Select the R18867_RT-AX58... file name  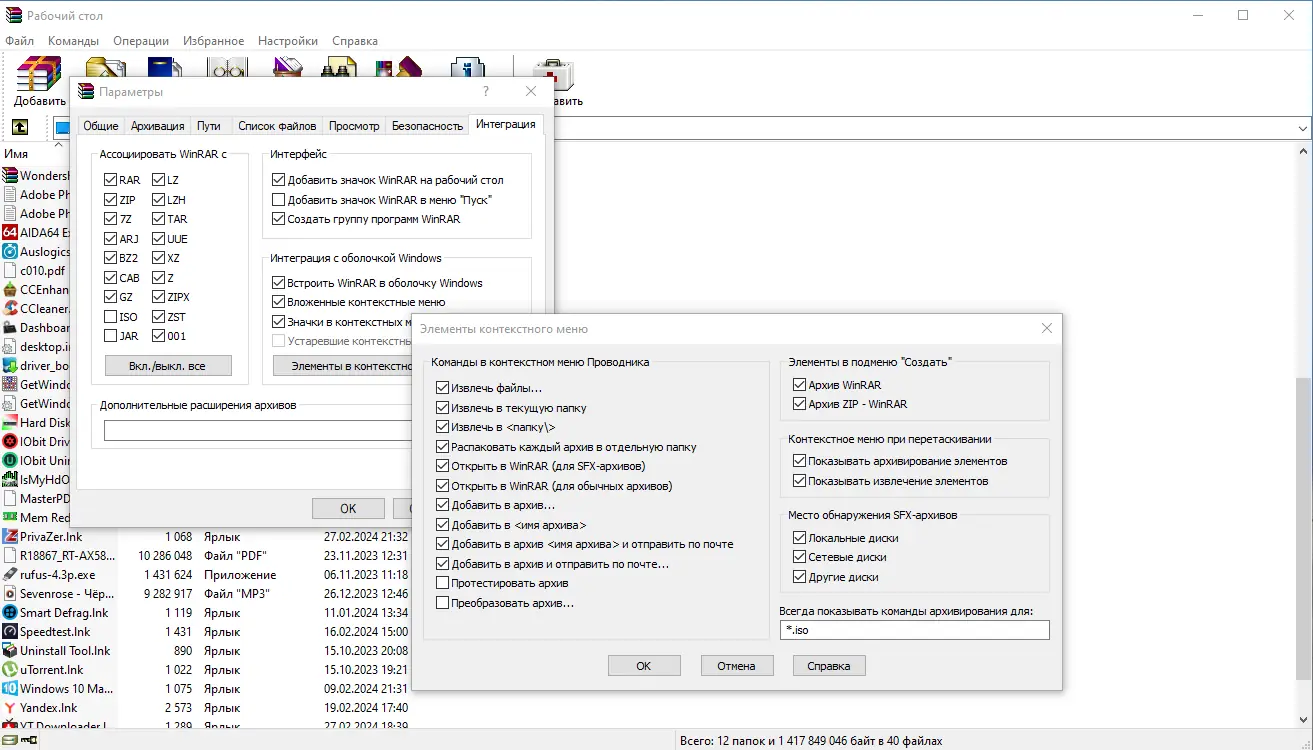[67, 555]
